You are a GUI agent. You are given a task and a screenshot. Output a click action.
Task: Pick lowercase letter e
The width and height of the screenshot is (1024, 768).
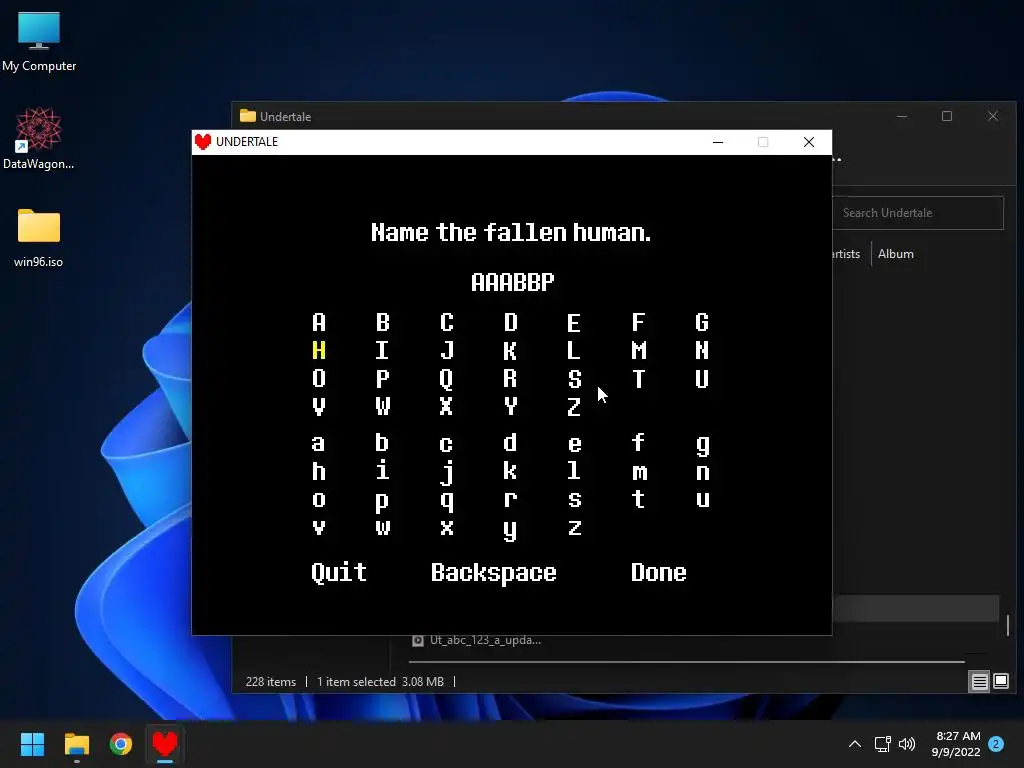[x=574, y=444]
